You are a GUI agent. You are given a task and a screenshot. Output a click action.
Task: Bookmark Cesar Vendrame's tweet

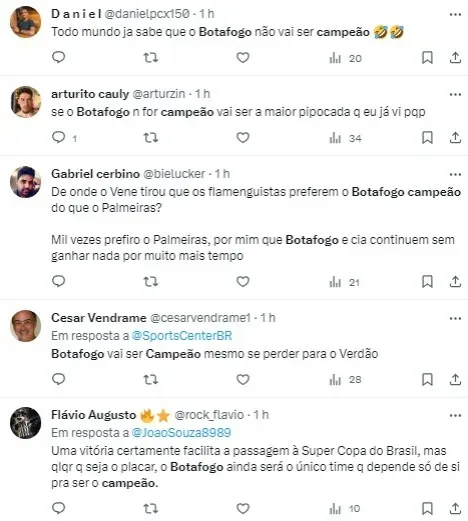coord(427,379)
